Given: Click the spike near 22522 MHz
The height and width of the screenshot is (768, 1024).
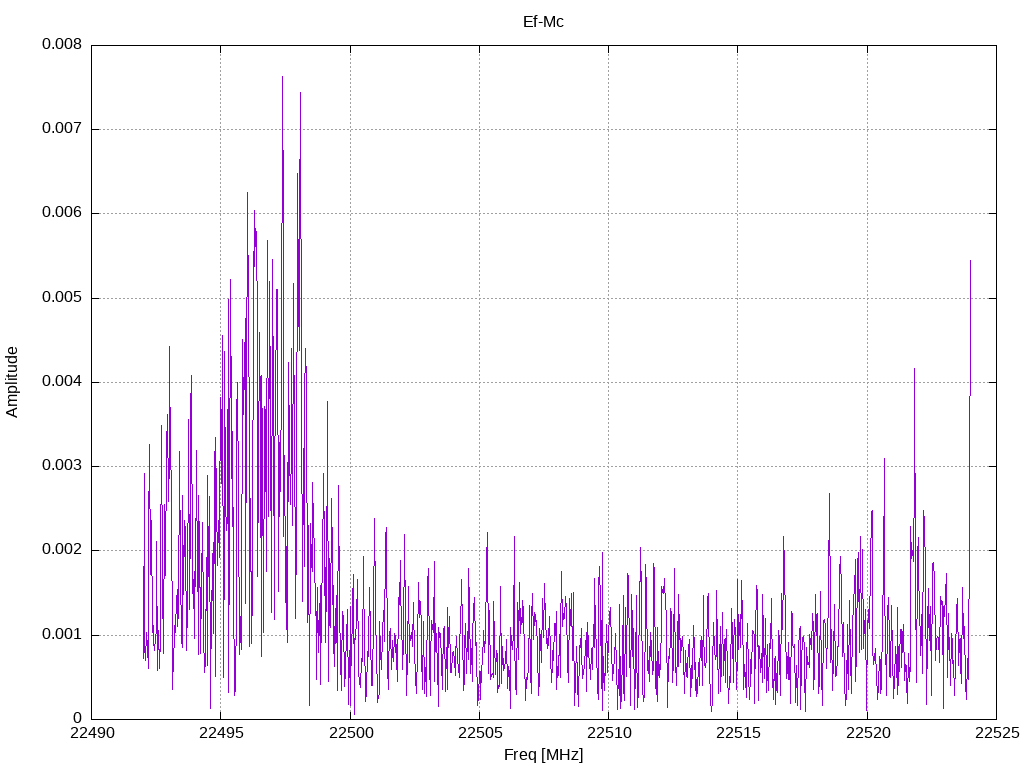Looking at the screenshot, I should (914, 370).
